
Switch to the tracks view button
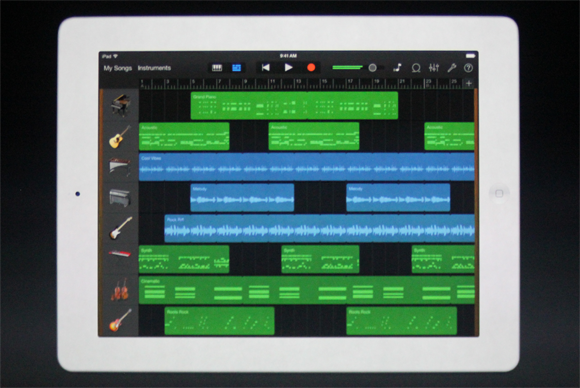click(236, 68)
